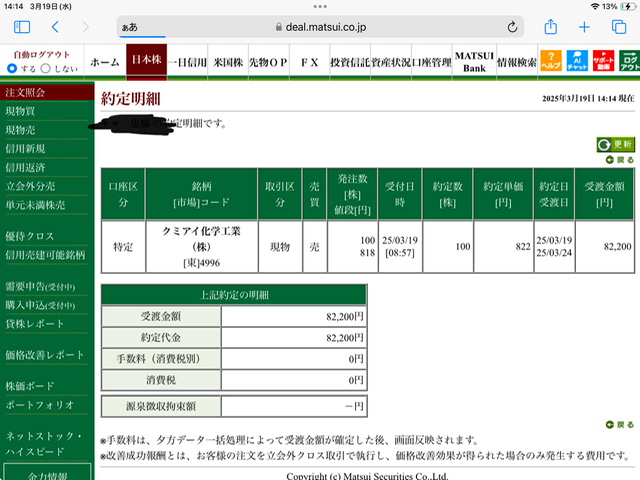Click the 手数料（消費税別） 0円 value

point(294,359)
